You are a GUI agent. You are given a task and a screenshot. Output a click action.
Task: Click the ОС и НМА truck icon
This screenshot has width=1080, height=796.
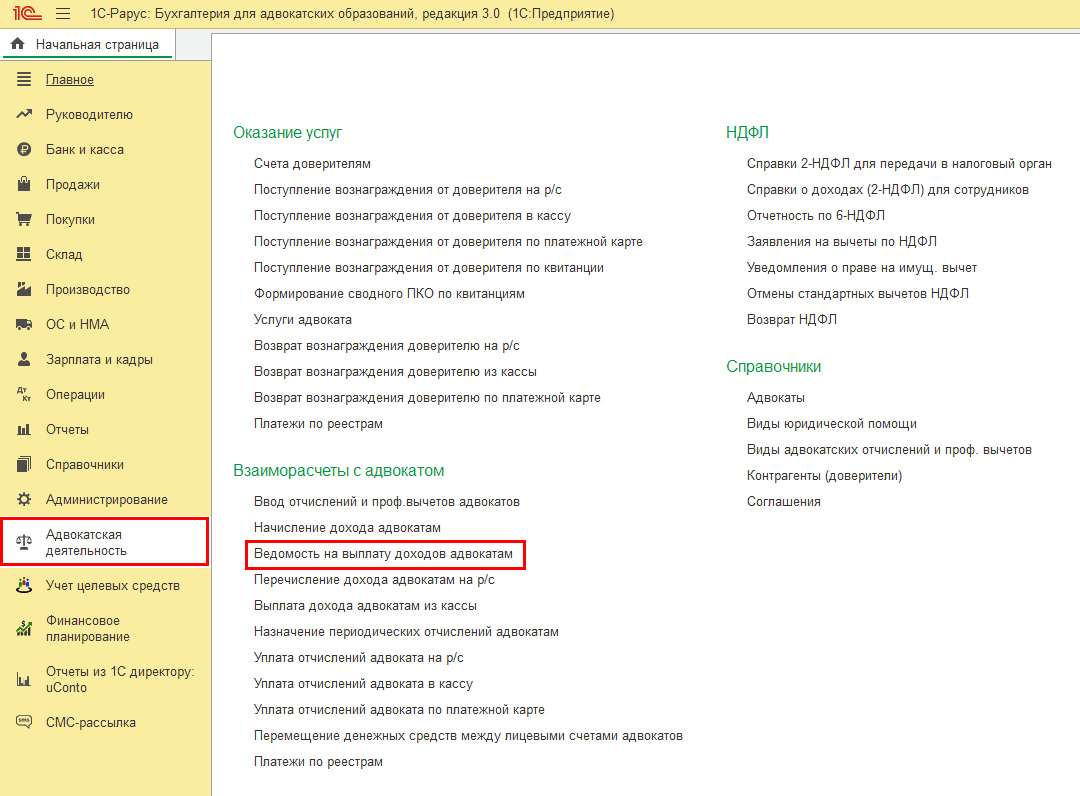pos(25,325)
